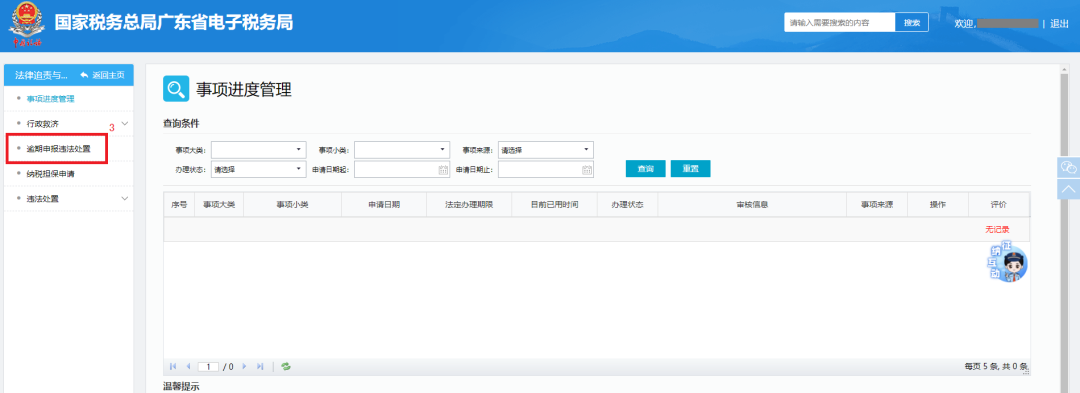The width and height of the screenshot is (1080, 393).
Task: Click the 操作 column header
Action: coord(938,204)
